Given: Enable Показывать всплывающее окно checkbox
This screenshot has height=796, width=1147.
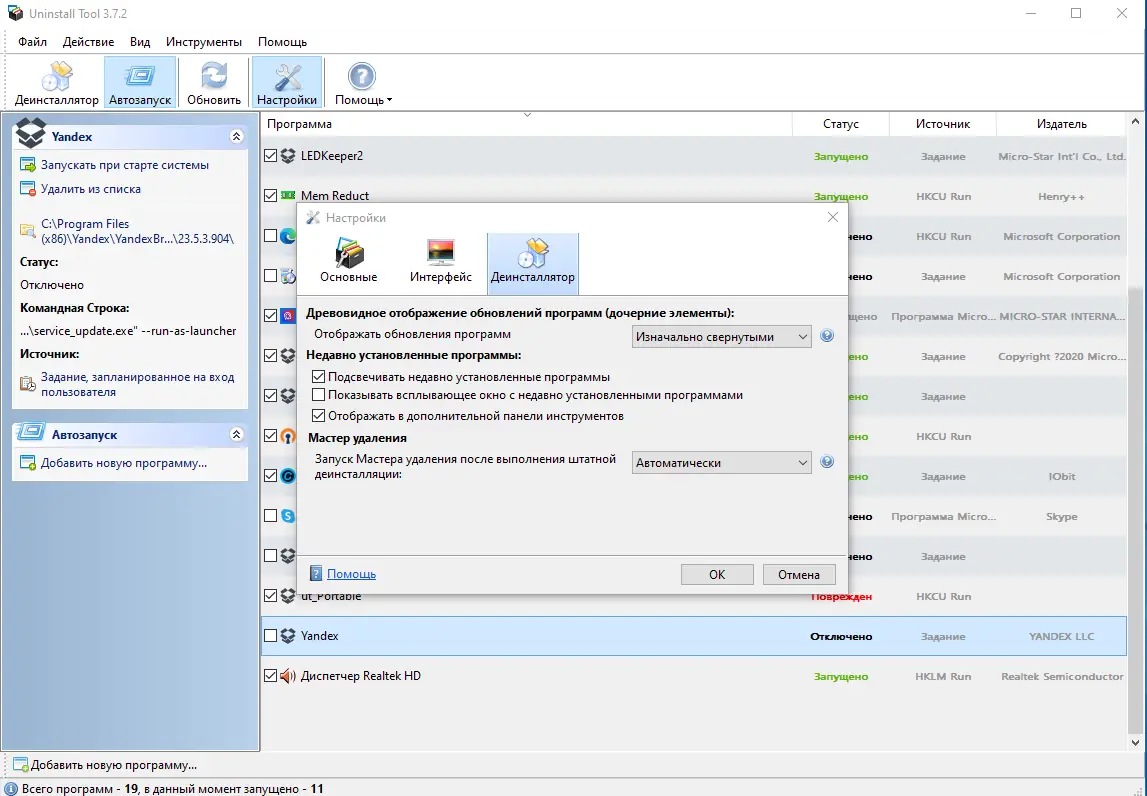Looking at the screenshot, I should (318, 395).
